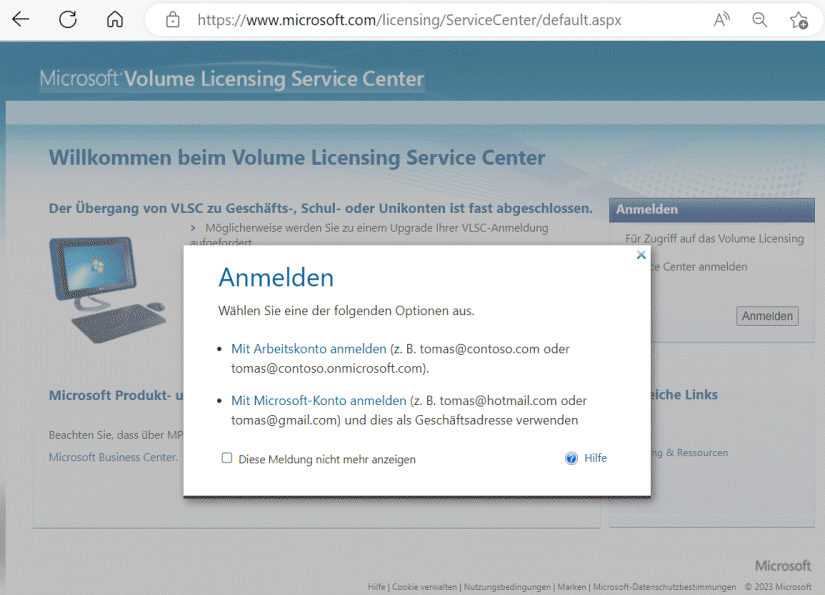Open 'Cookie verwalten' in the footer
This screenshot has width=825, height=595.
424,587
